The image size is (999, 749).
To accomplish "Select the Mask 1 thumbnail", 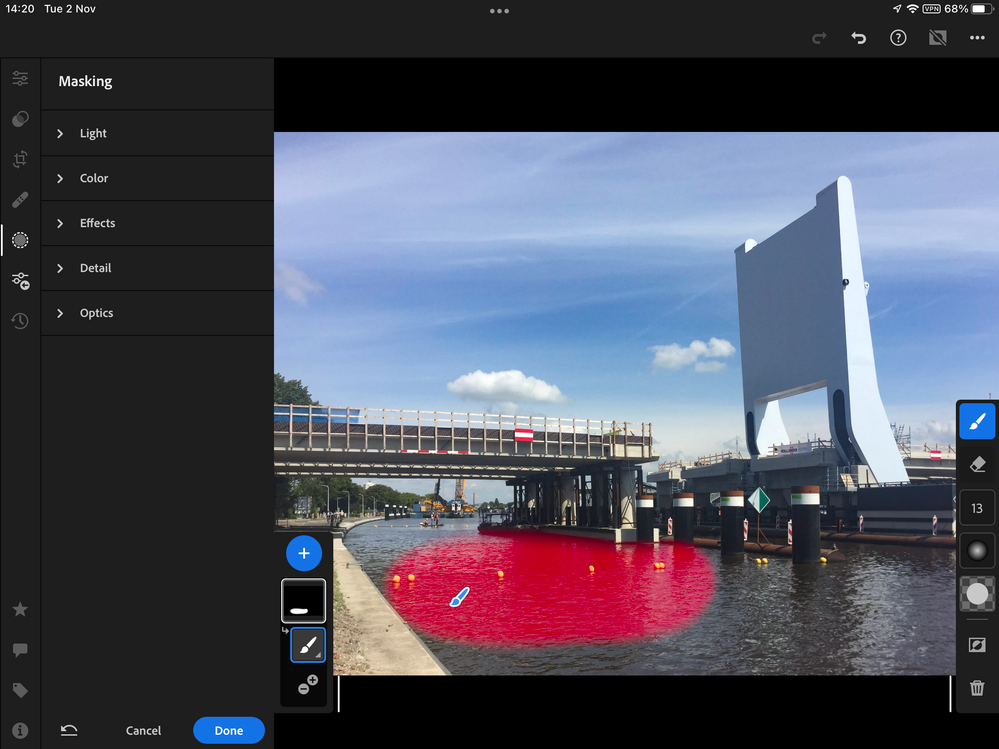I will pyautogui.click(x=304, y=601).
